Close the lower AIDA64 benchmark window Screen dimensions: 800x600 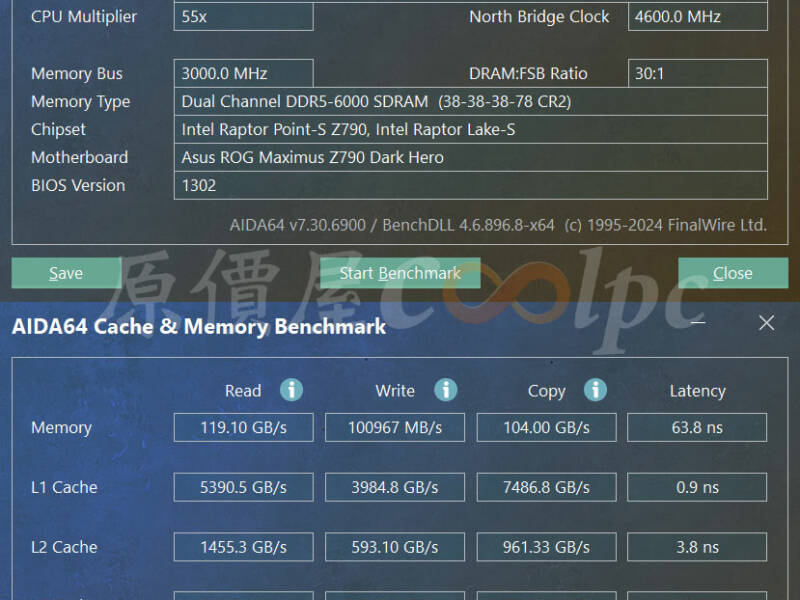[x=766, y=323]
